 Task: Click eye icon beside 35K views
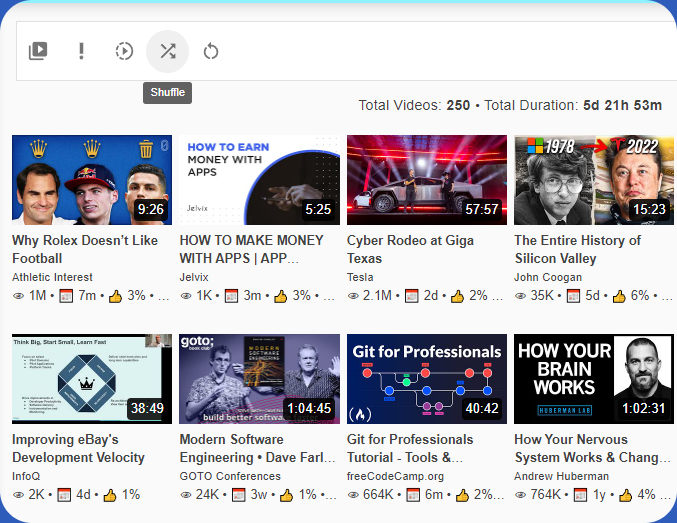(x=521, y=296)
